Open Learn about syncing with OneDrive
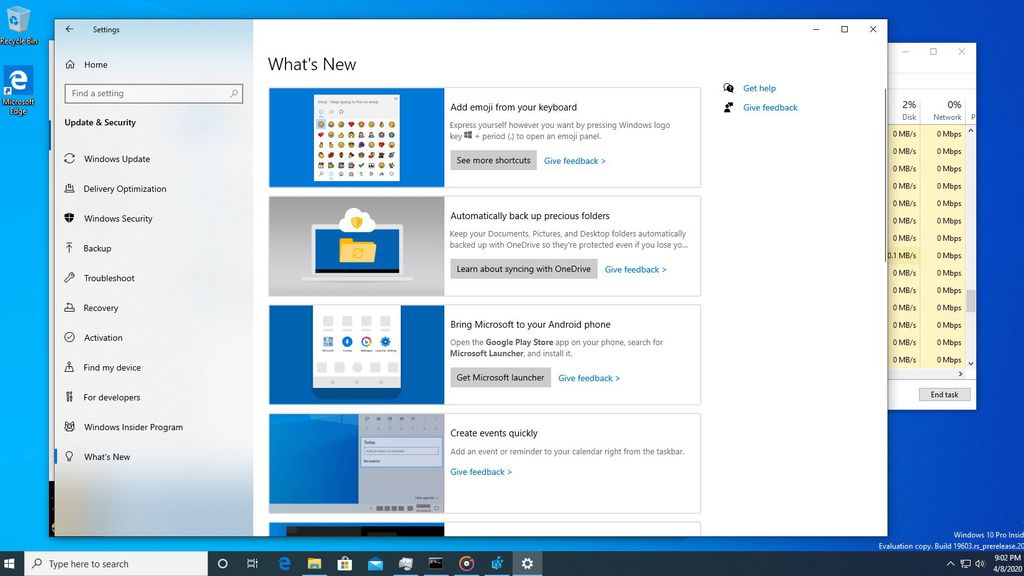This screenshot has width=1024, height=576. click(523, 269)
